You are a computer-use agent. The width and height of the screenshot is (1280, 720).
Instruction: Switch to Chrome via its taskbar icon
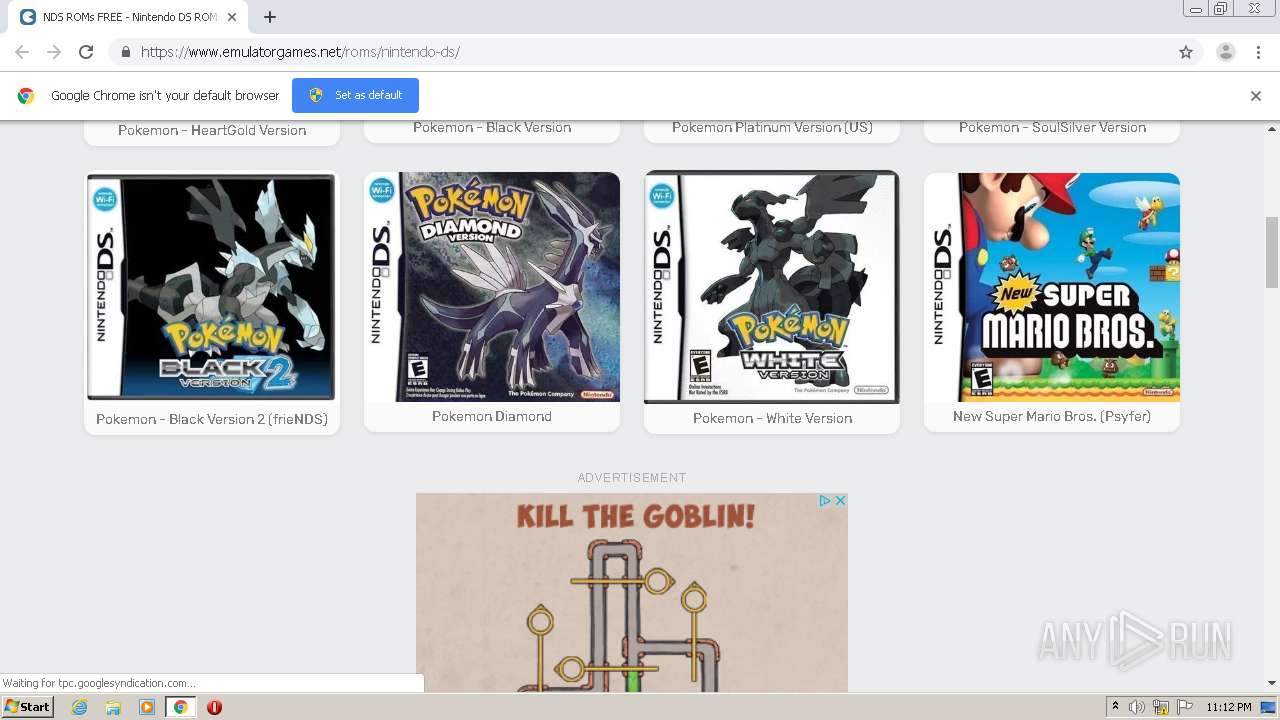180,707
